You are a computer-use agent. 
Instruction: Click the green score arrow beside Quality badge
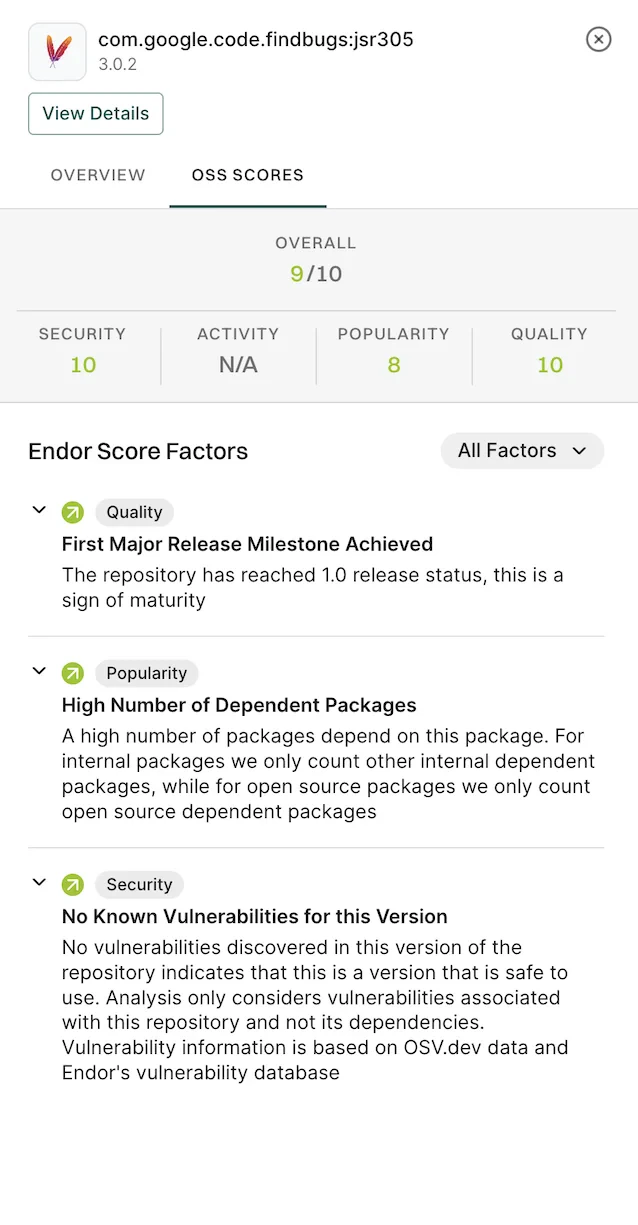(72, 511)
